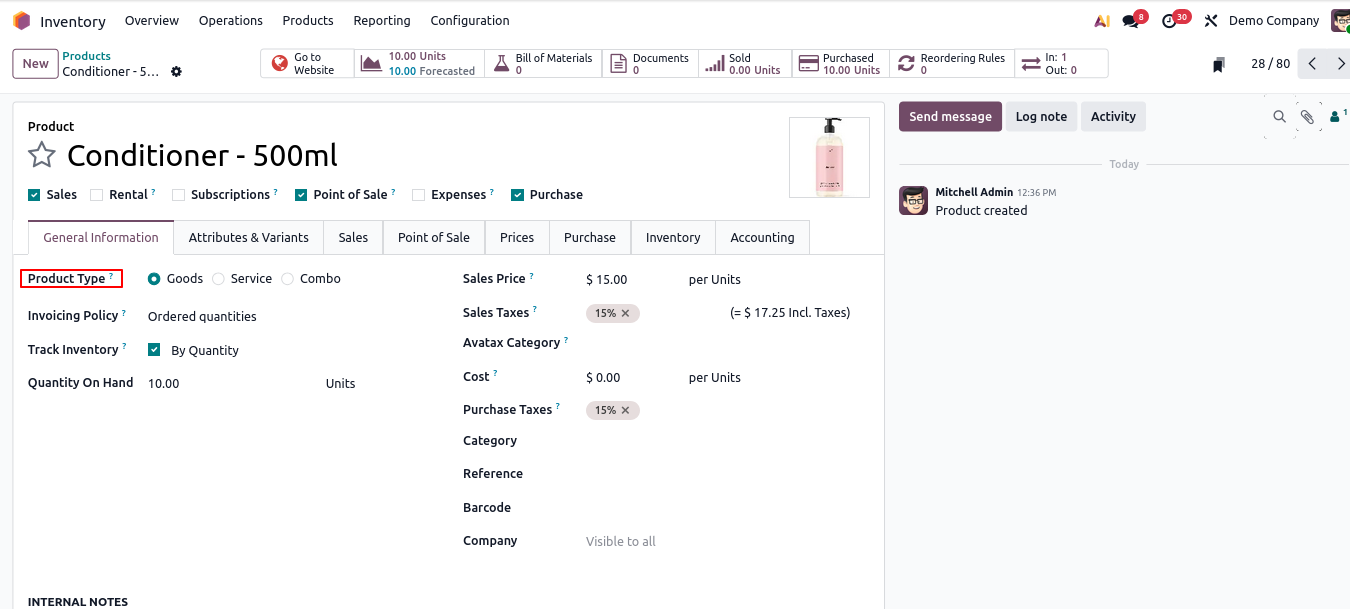1350x609 pixels.
Task: Expand the Configuration menu
Action: [469, 21]
